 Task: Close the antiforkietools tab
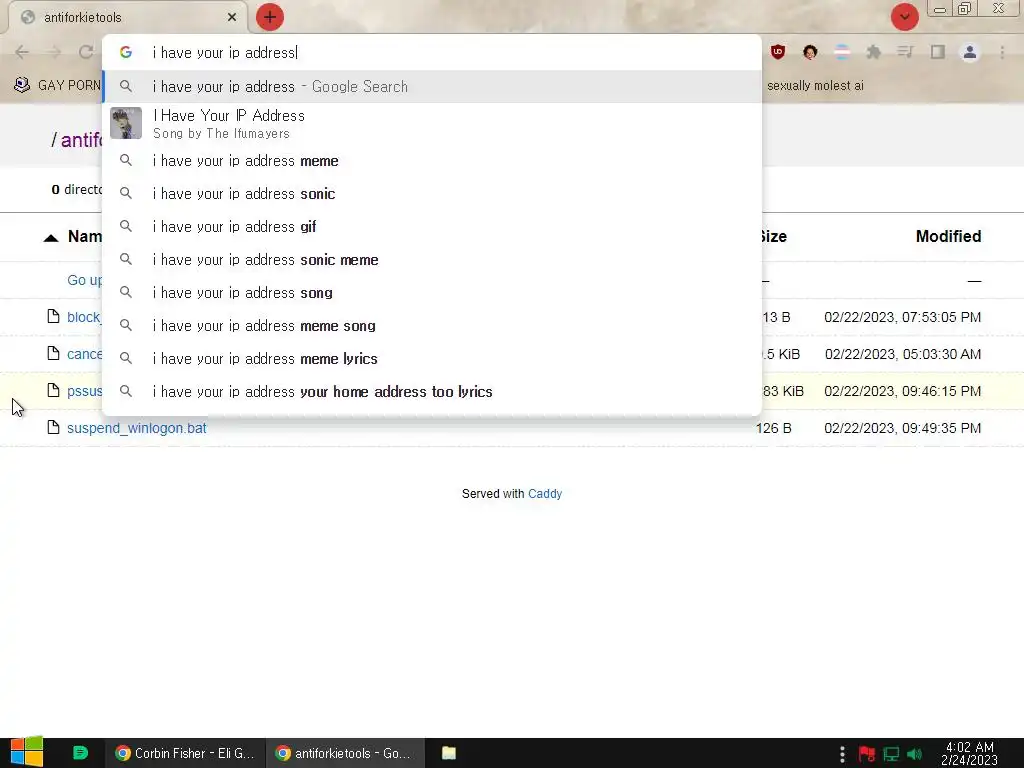coord(232,17)
